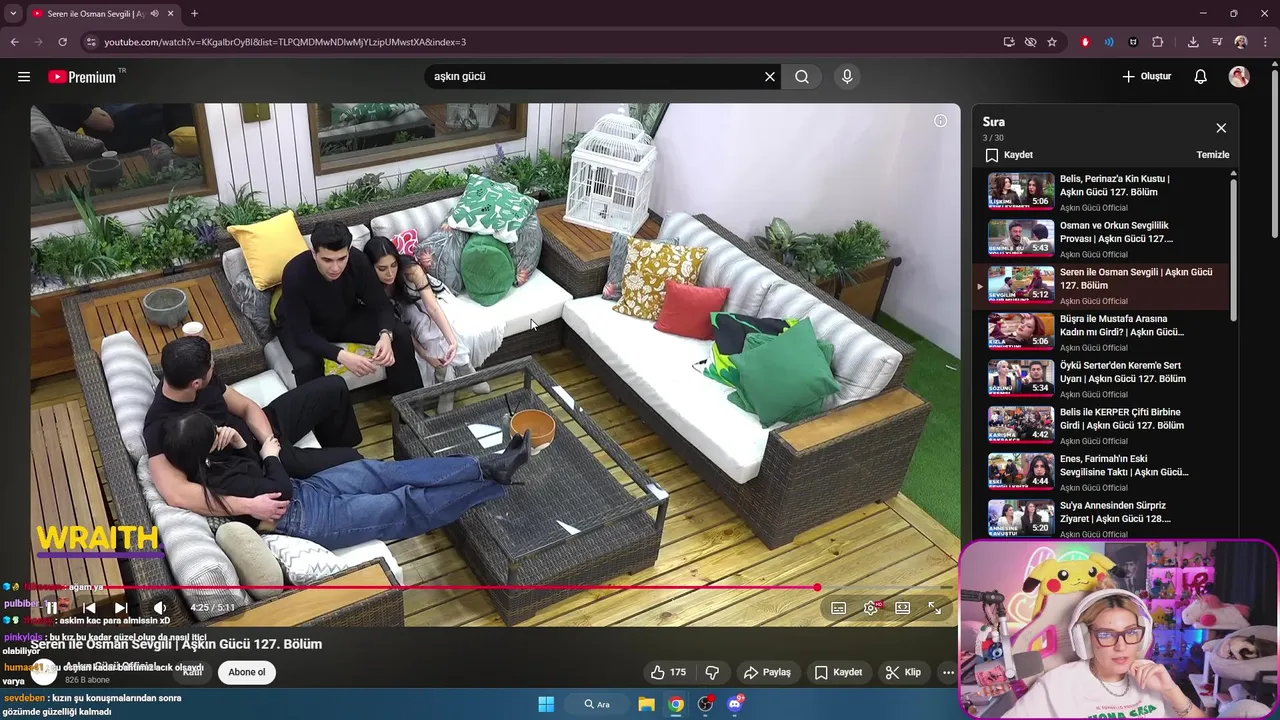The height and width of the screenshot is (720, 1280).
Task: Like the video with 175 likes
Action: click(667, 673)
